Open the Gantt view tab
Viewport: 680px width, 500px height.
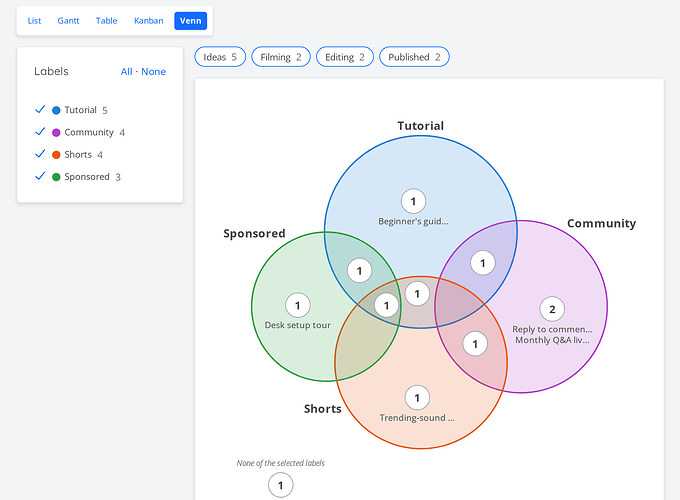click(x=69, y=21)
